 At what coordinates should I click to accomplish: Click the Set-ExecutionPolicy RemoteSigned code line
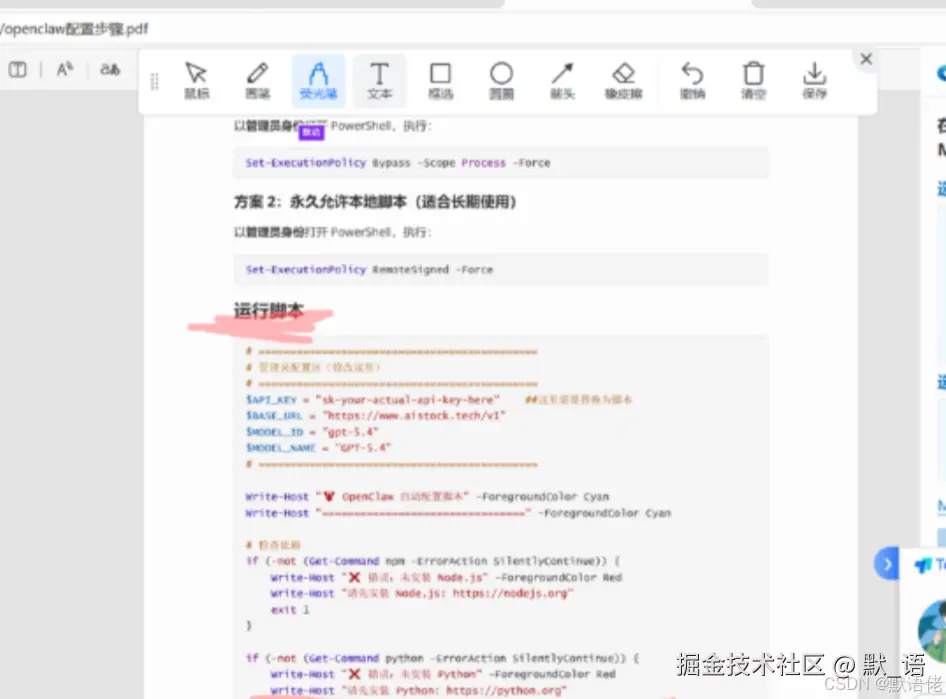tap(369, 270)
